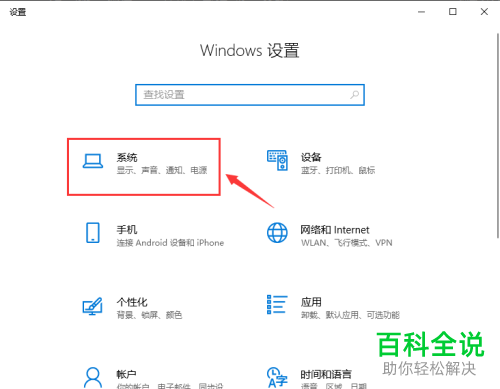Viewport: 500px width, 389px height.
Task: Click 连接 Android 设备和 iPhone description
Action: 170,243
